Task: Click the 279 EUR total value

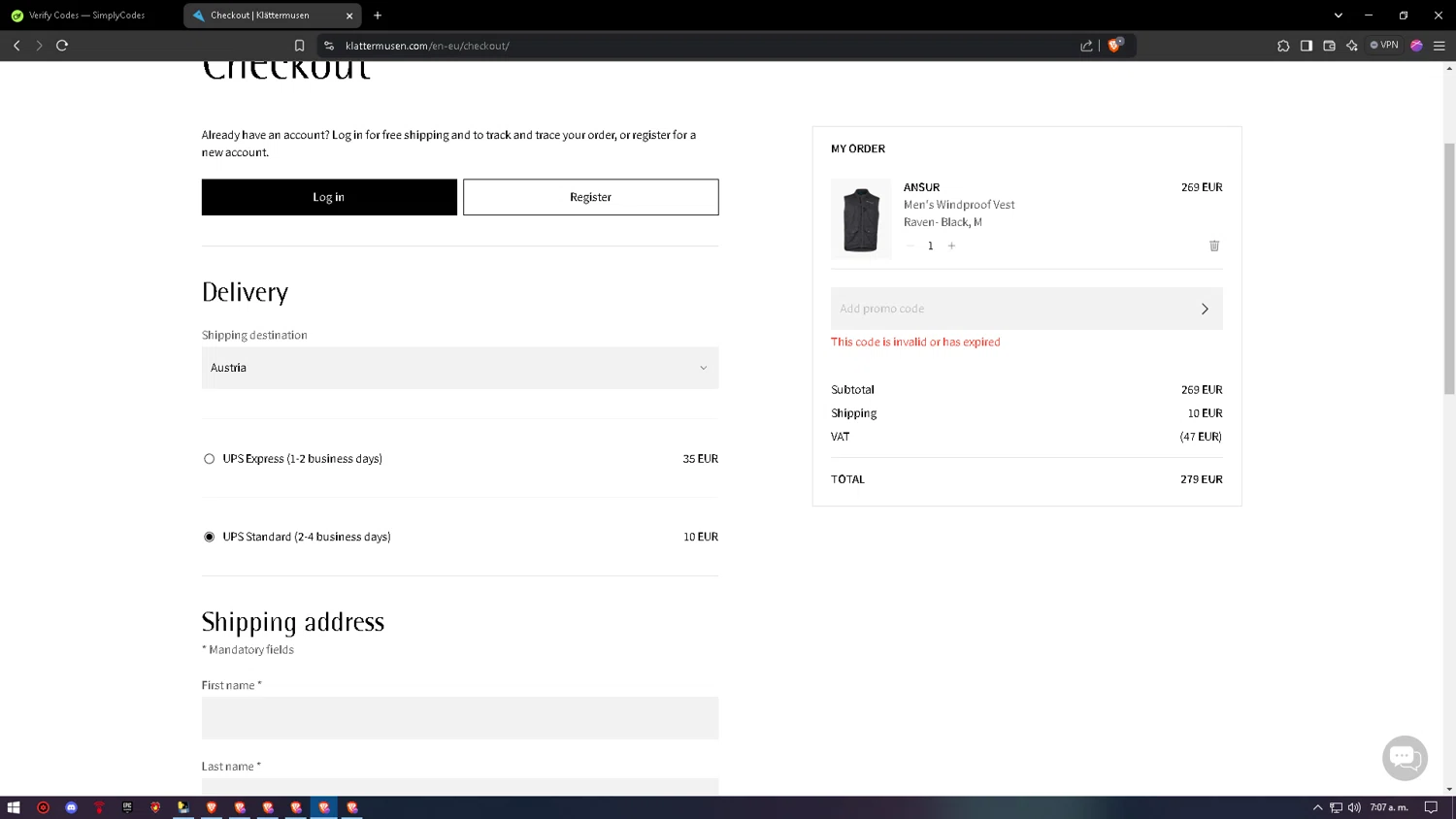Action: [1202, 479]
